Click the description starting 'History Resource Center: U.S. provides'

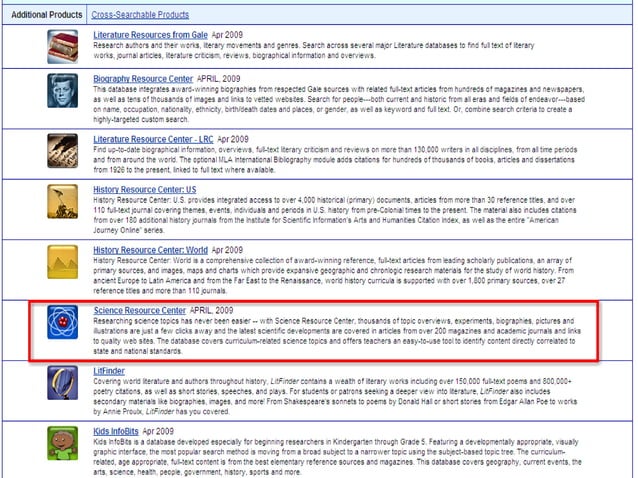[335, 215]
